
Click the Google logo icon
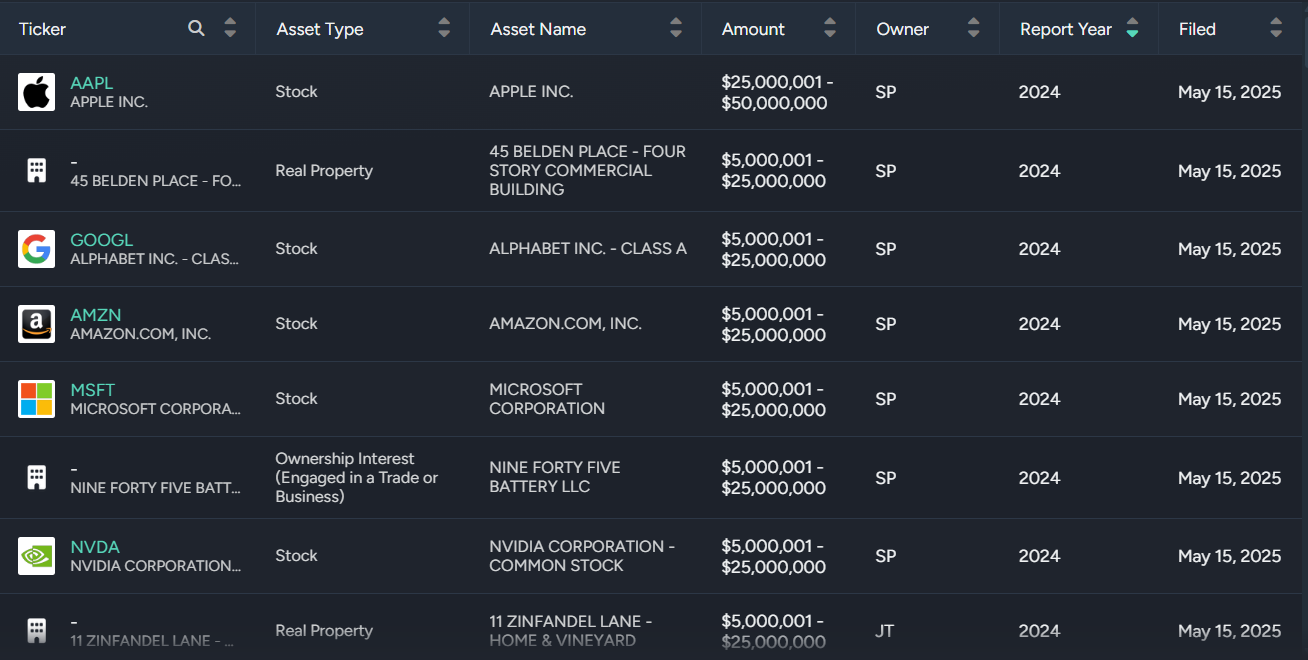(x=36, y=249)
